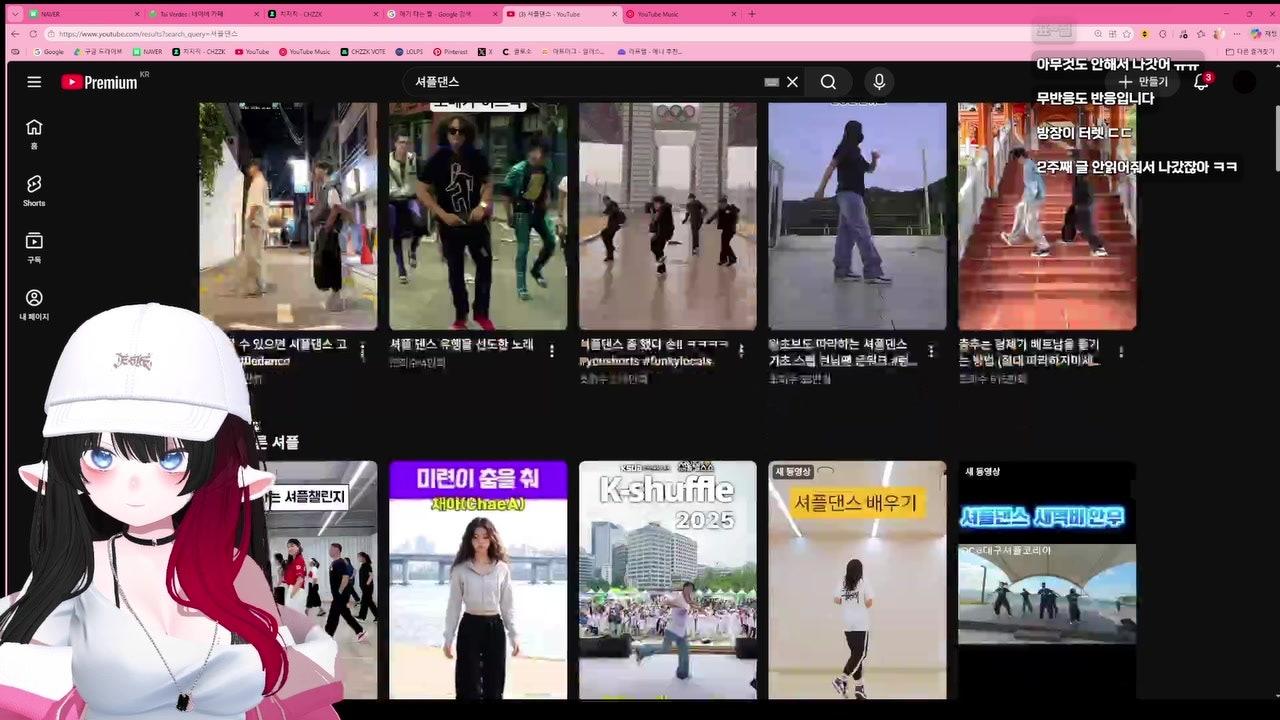Open Subscriptions (구독) in the sidebar
1280x720 pixels.
34,247
